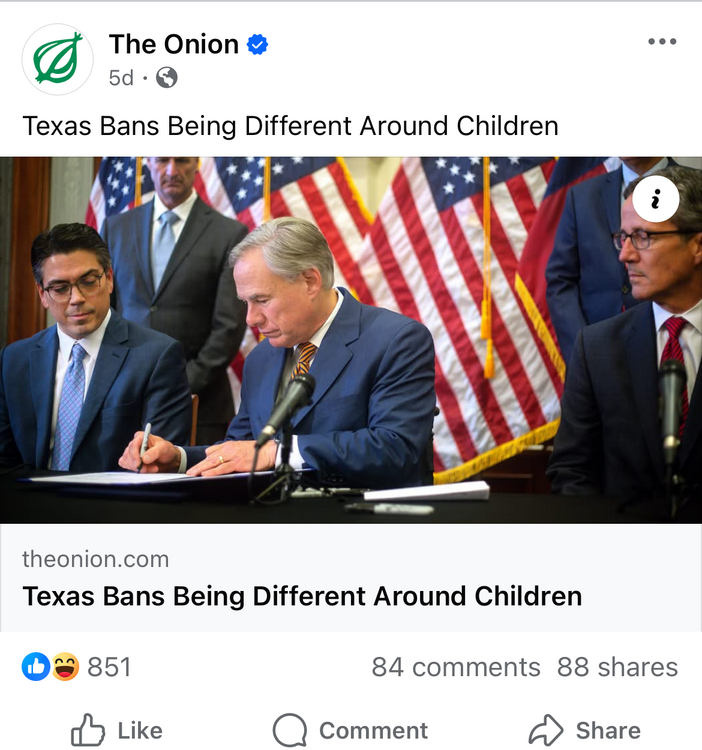The height and width of the screenshot is (750, 702).
Task: Open The Onion page name link
Action: 174,45
